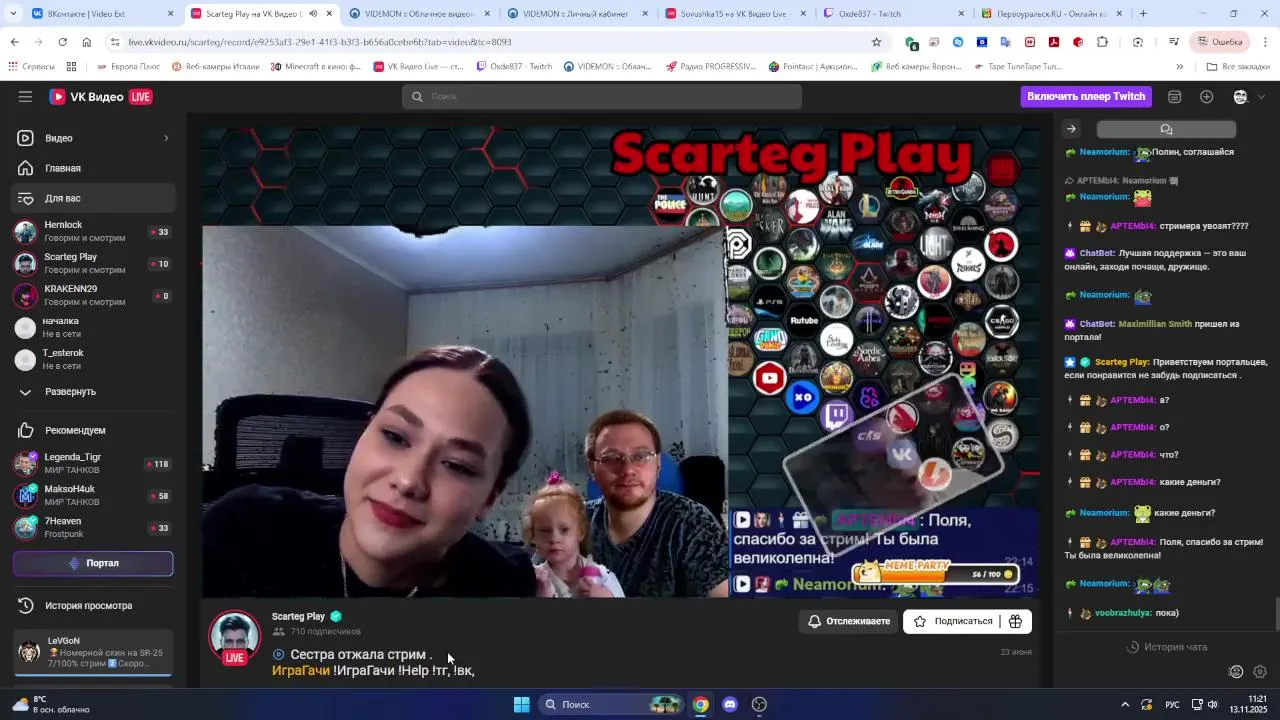Click the Портал button

(93, 563)
